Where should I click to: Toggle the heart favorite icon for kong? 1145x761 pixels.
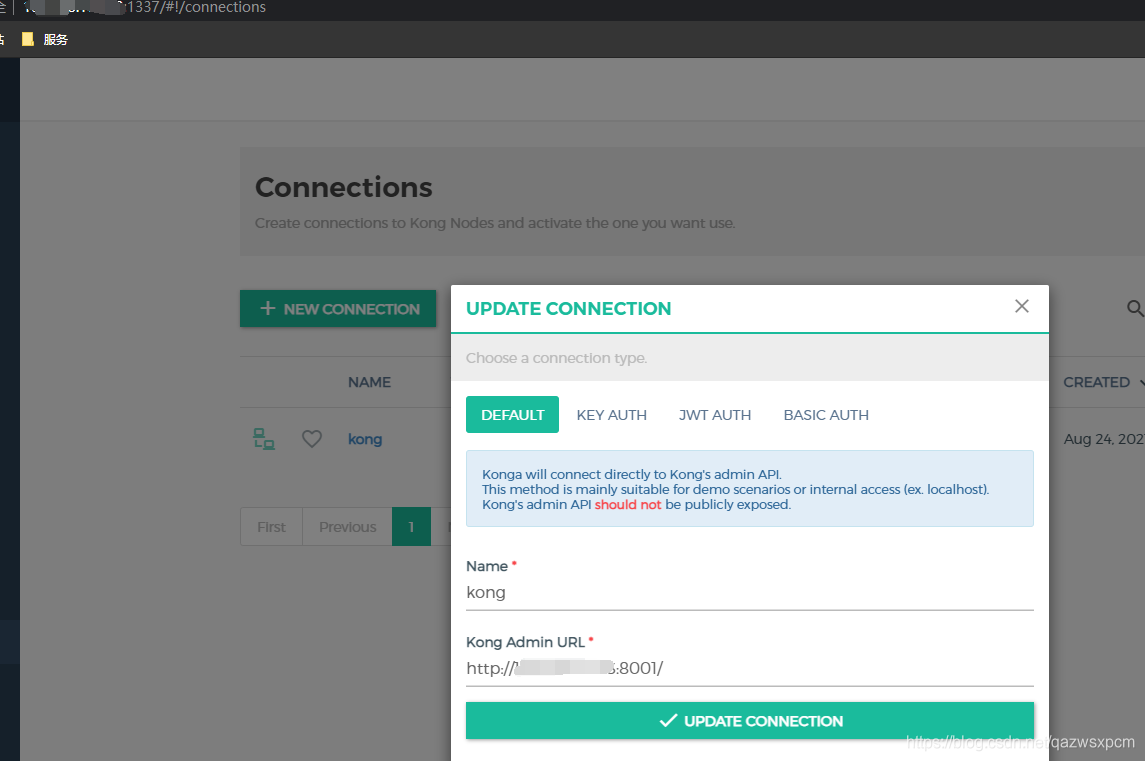312,439
